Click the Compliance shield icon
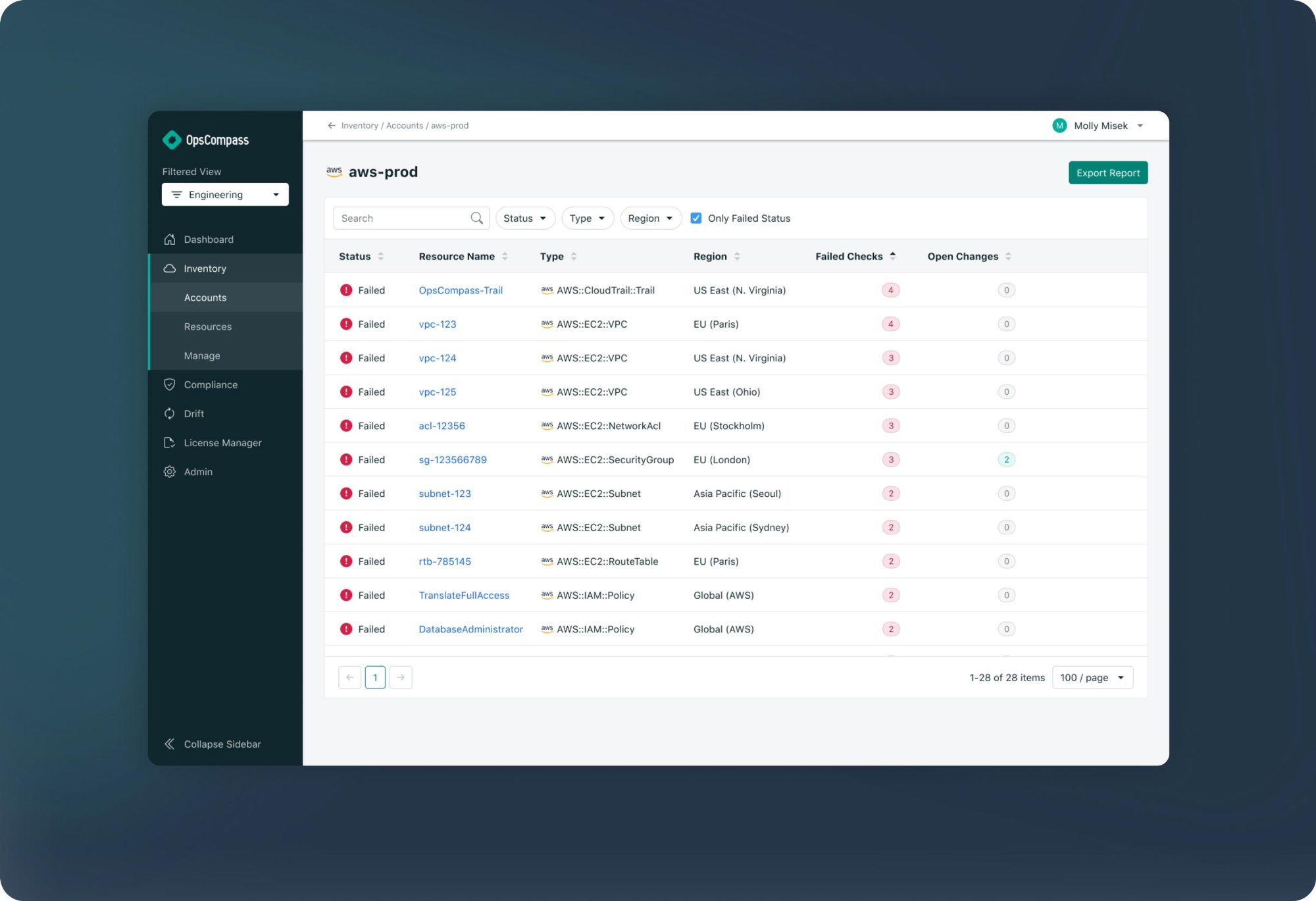 170,384
